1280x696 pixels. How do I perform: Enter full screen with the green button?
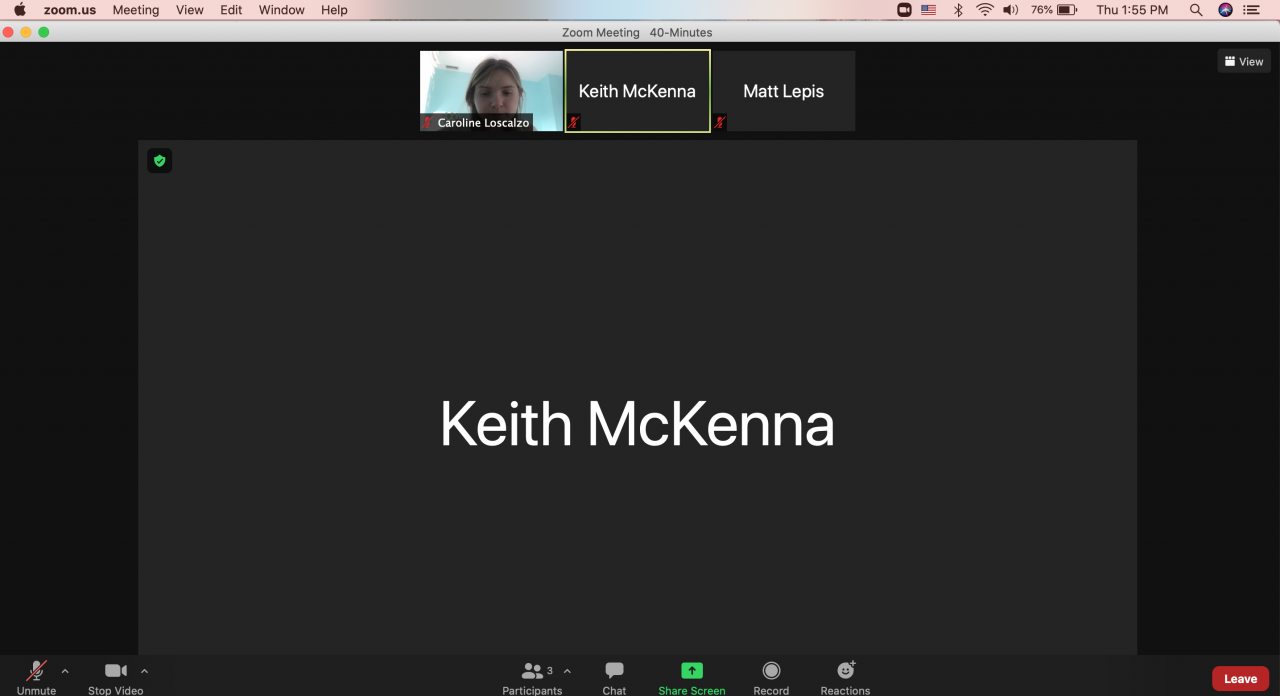coord(43,32)
